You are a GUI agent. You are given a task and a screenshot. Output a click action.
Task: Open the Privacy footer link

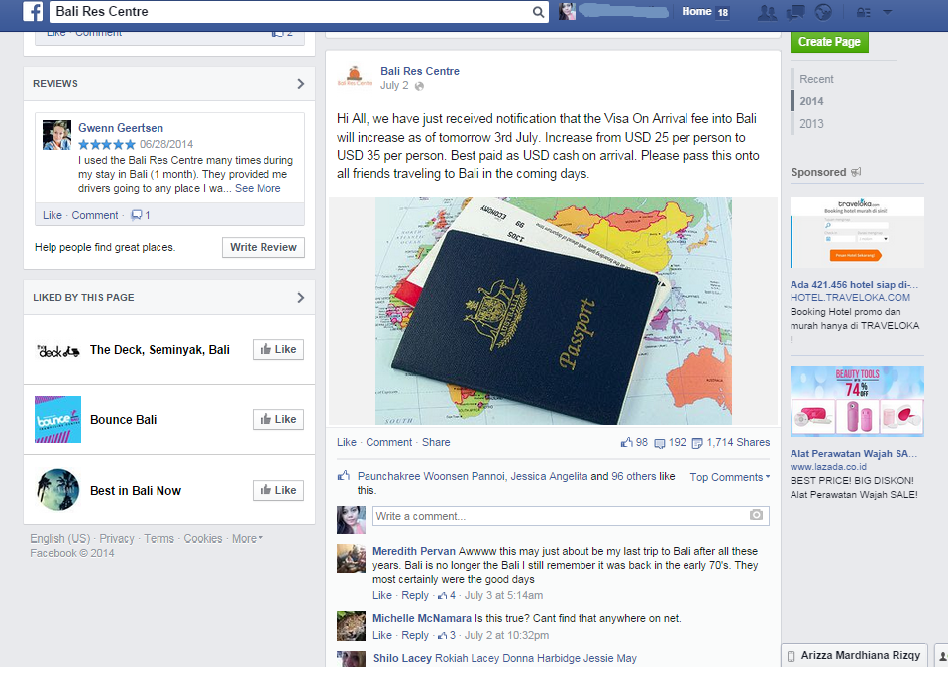pos(117,539)
